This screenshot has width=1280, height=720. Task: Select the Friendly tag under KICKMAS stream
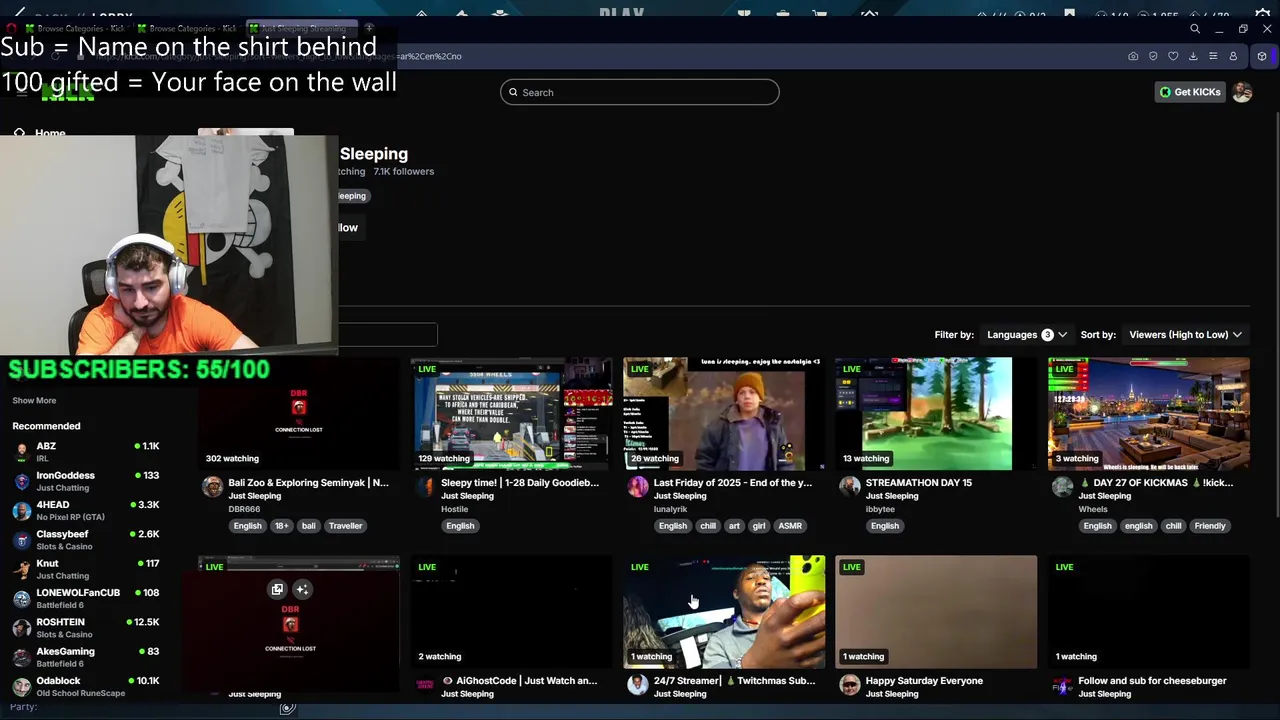1209,526
